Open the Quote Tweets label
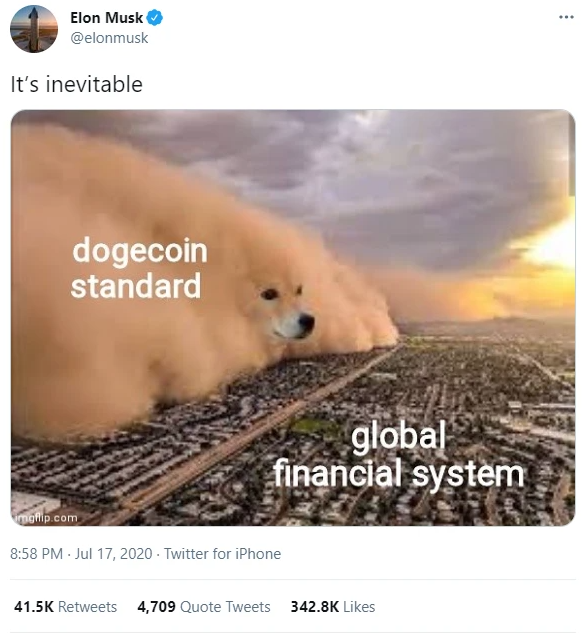The width and height of the screenshot is (585, 635). point(225,607)
